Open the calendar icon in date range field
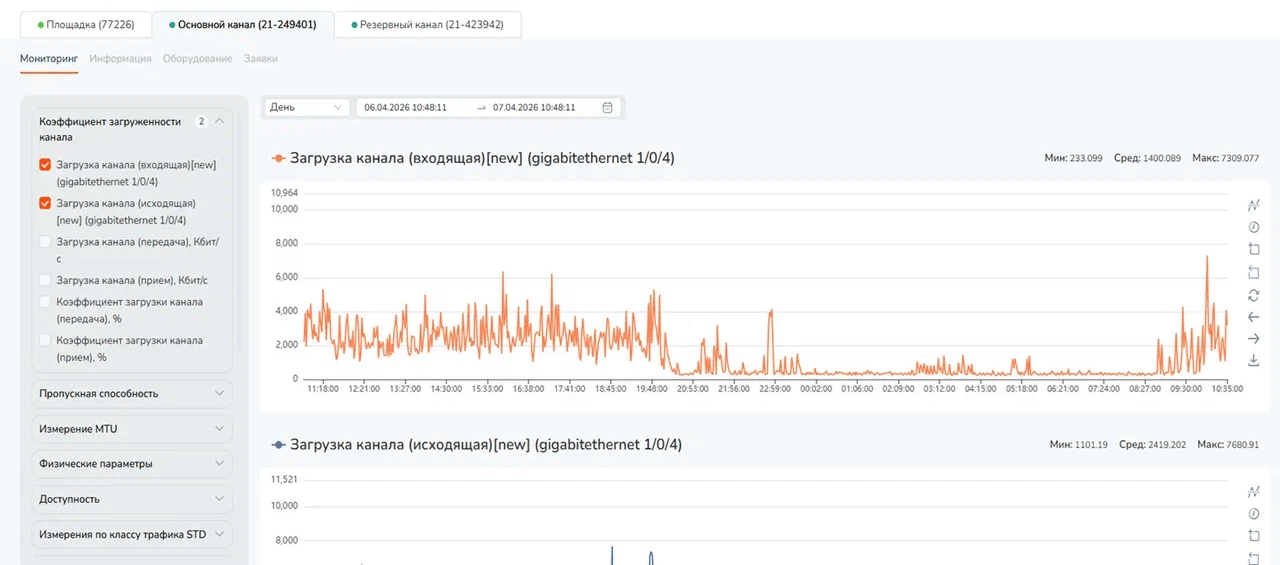 click(x=607, y=107)
